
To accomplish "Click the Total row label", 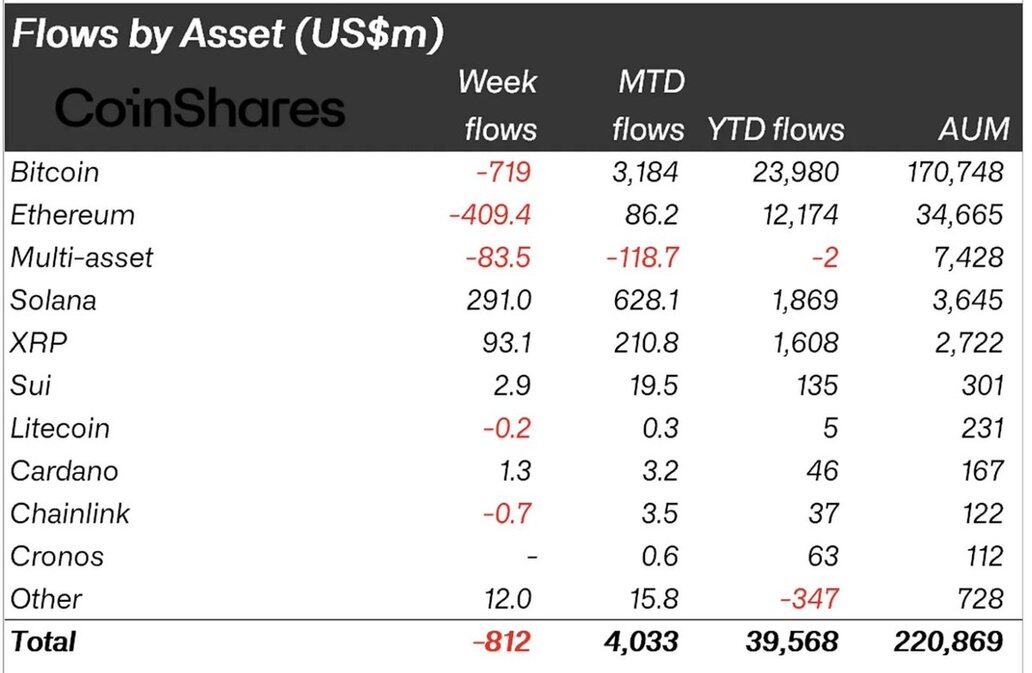I will click(43, 641).
